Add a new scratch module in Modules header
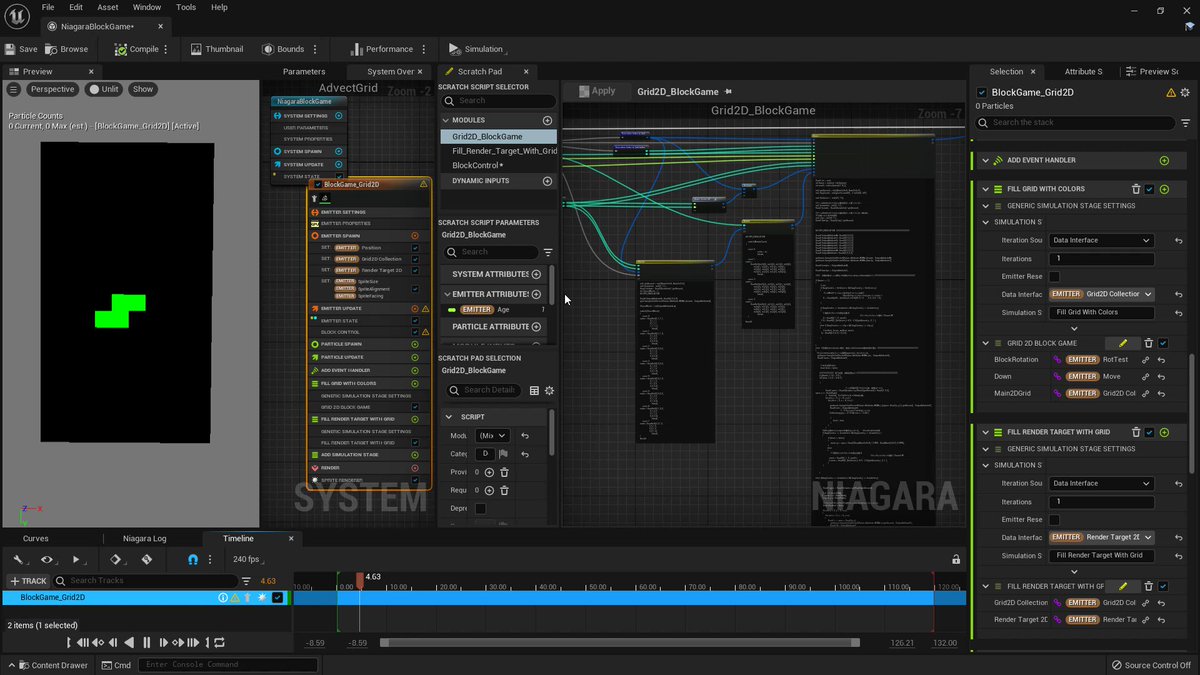Screen dimensions: 1200x675 click(x=547, y=120)
